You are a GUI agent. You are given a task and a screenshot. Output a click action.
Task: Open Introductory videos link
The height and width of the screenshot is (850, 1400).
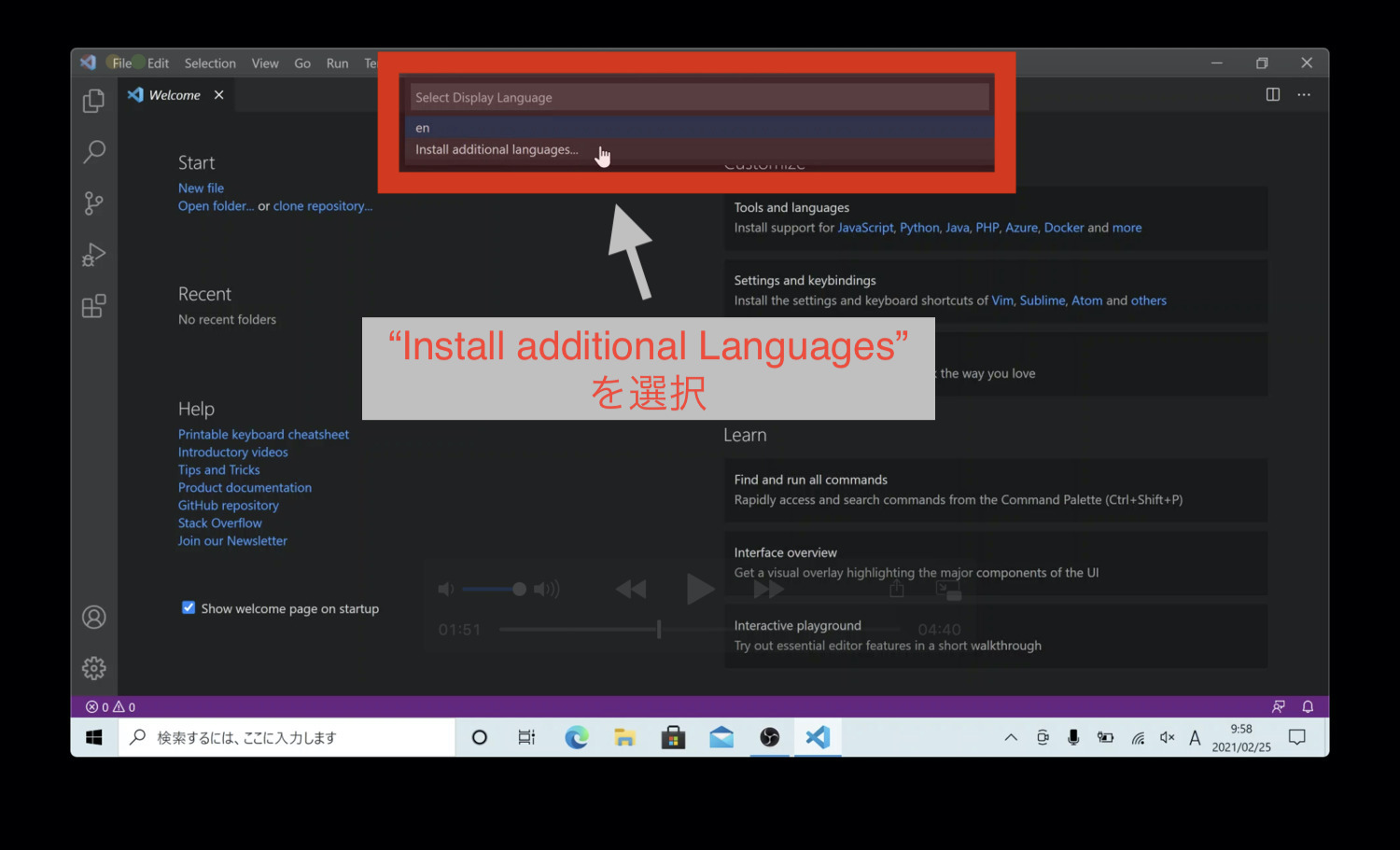[x=233, y=453]
